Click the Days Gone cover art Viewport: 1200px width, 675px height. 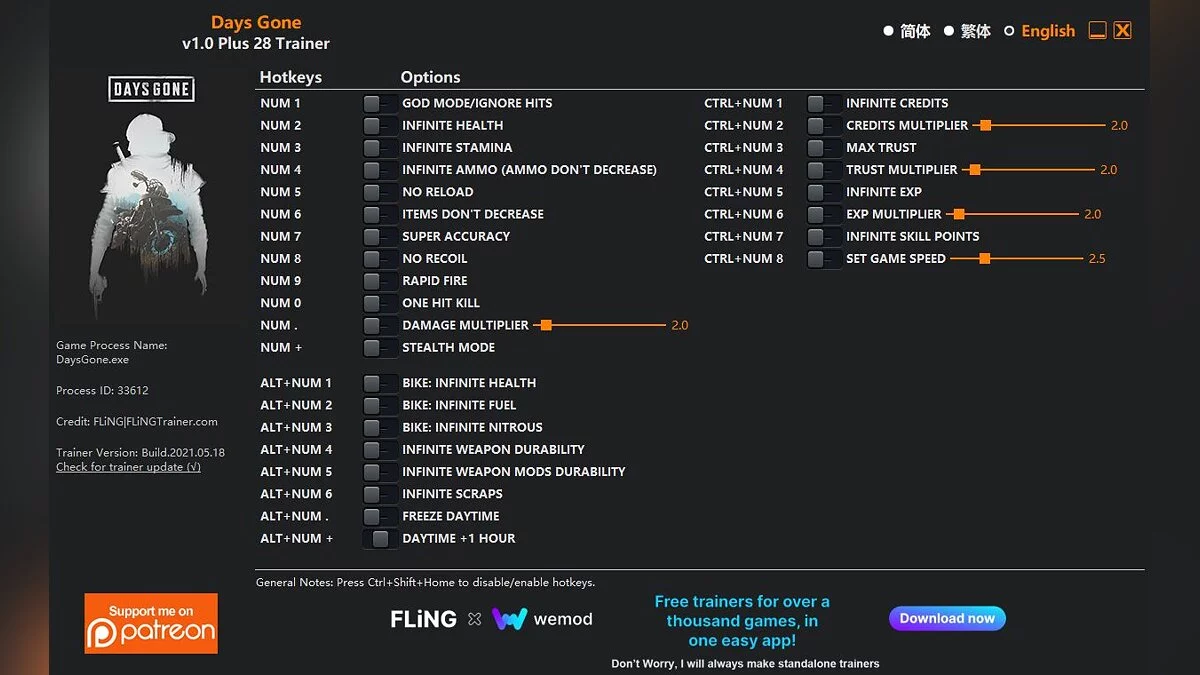click(x=152, y=195)
